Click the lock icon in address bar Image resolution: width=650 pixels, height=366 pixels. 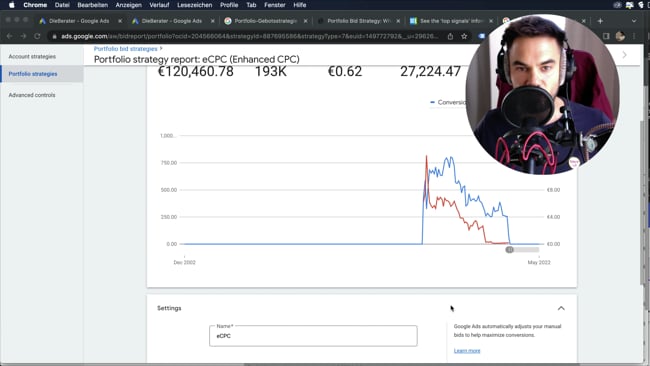[54, 36]
